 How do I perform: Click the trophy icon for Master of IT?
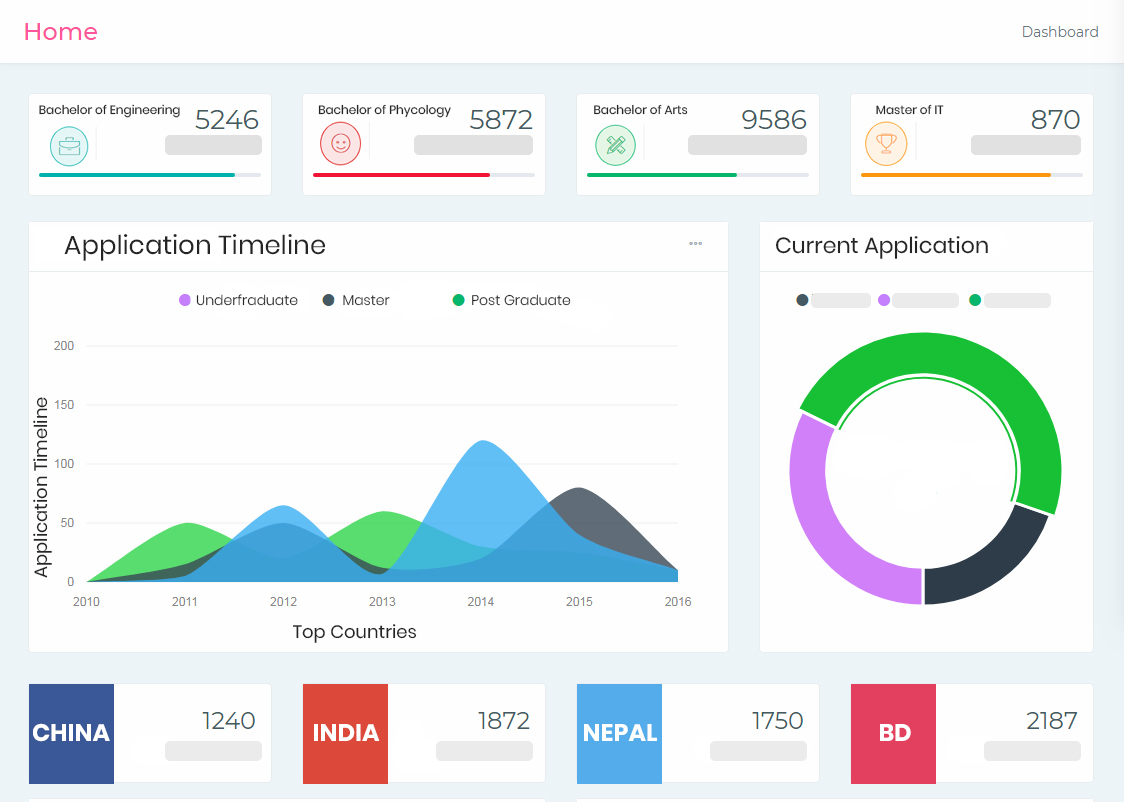[886, 144]
